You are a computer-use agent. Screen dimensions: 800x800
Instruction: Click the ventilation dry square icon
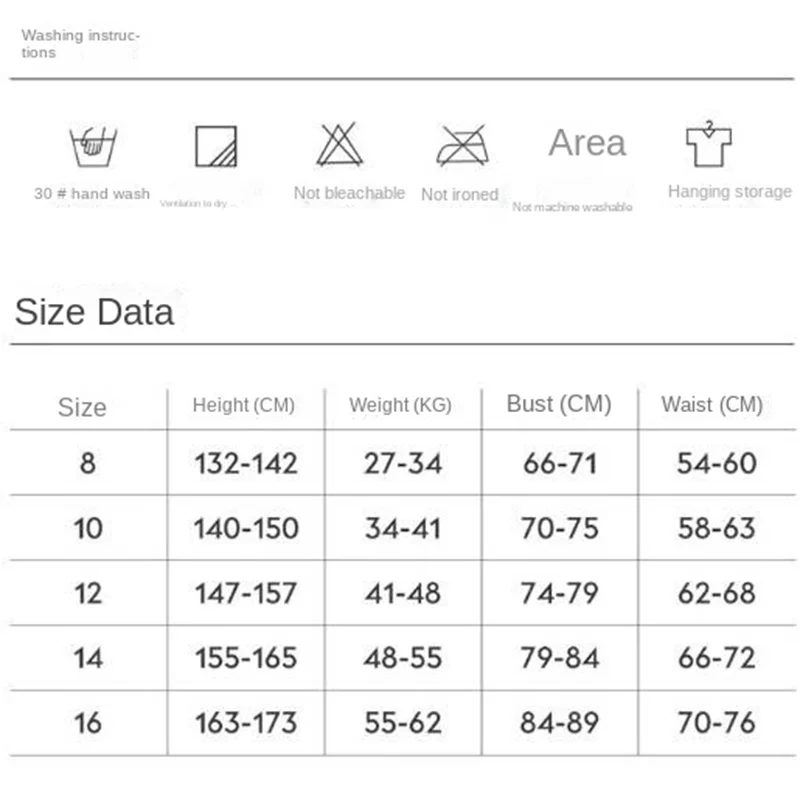tap(216, 146)
